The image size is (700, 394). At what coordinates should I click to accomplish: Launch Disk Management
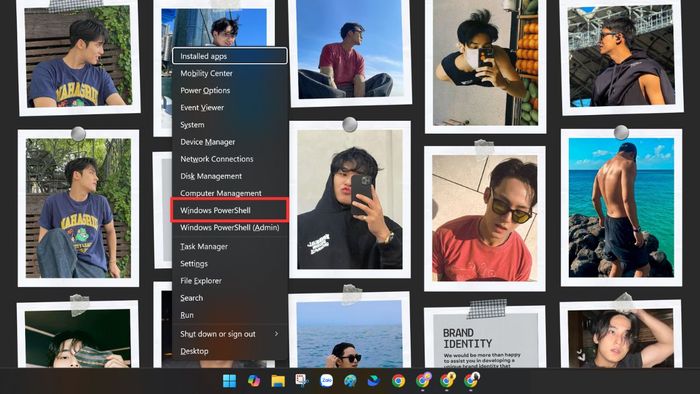(x=229, y=176)
